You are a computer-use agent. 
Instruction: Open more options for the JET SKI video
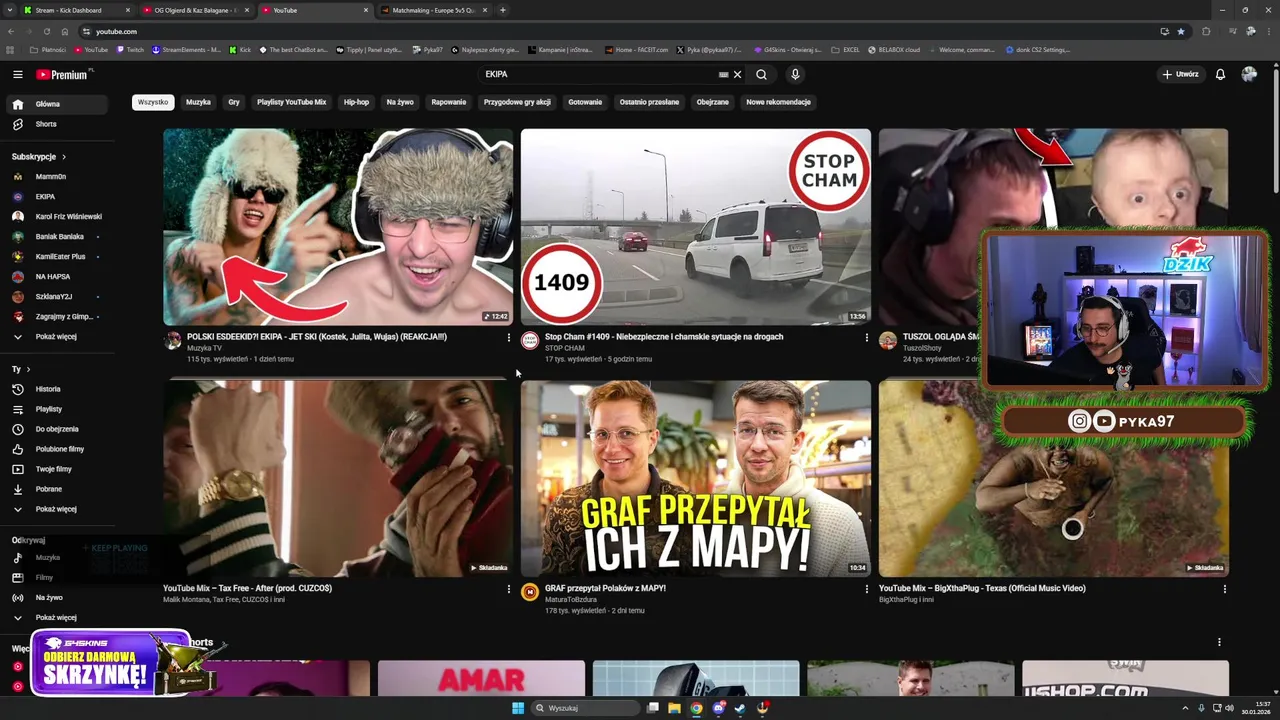509,338
